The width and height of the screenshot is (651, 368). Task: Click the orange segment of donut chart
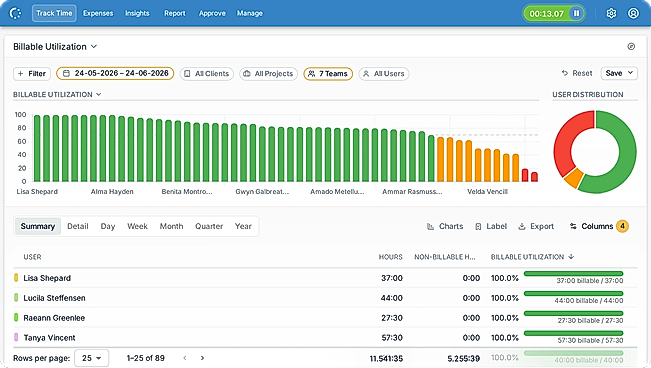coord(574,179)
